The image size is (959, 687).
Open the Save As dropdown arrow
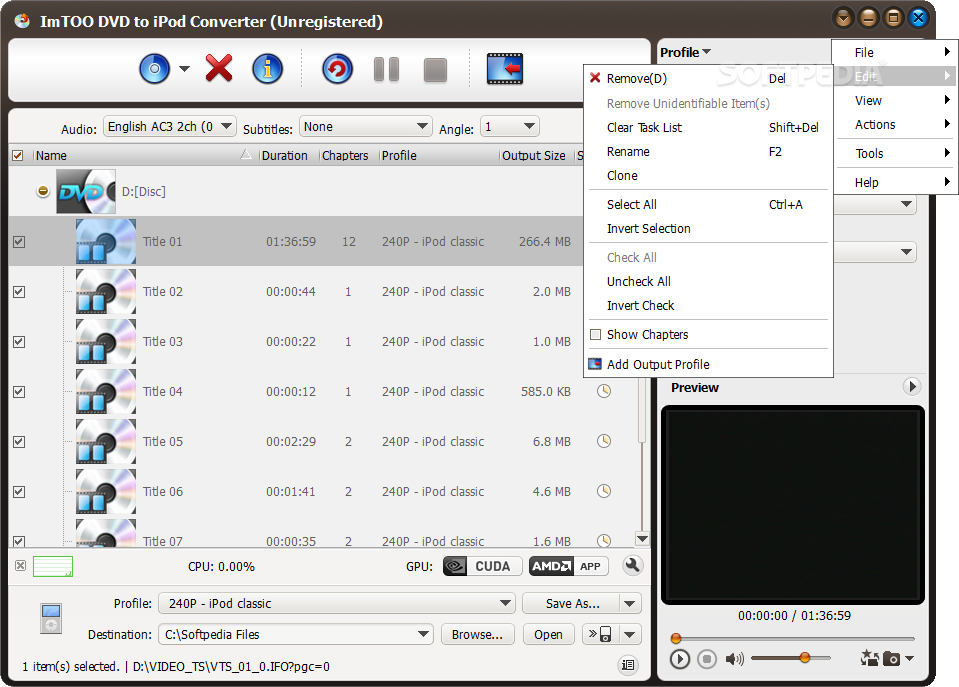(630, 604)
